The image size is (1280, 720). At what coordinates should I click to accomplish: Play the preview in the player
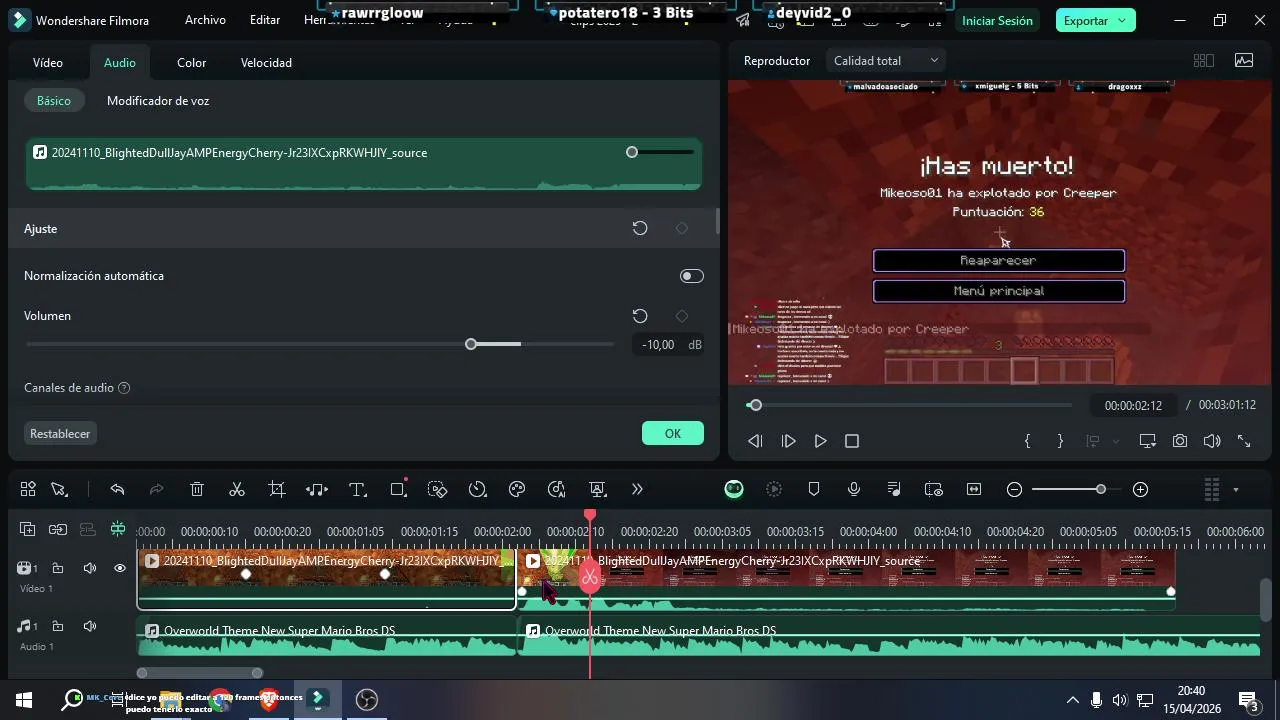pyautogui.click(x=820, y=441)
